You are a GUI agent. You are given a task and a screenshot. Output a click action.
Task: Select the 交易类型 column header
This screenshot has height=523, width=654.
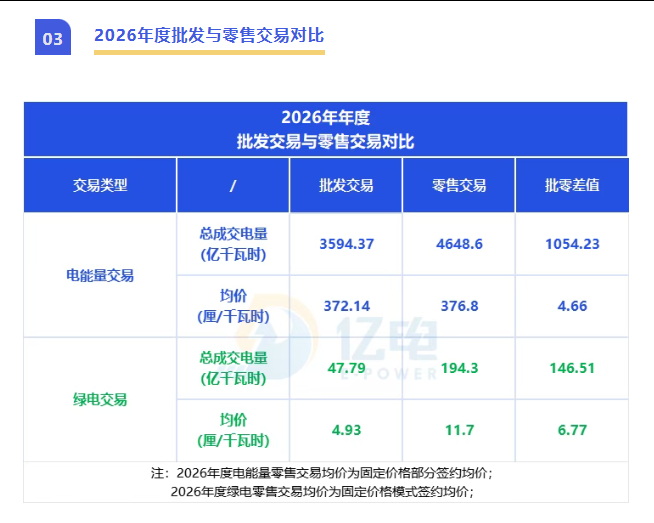(x=100, y=185)
